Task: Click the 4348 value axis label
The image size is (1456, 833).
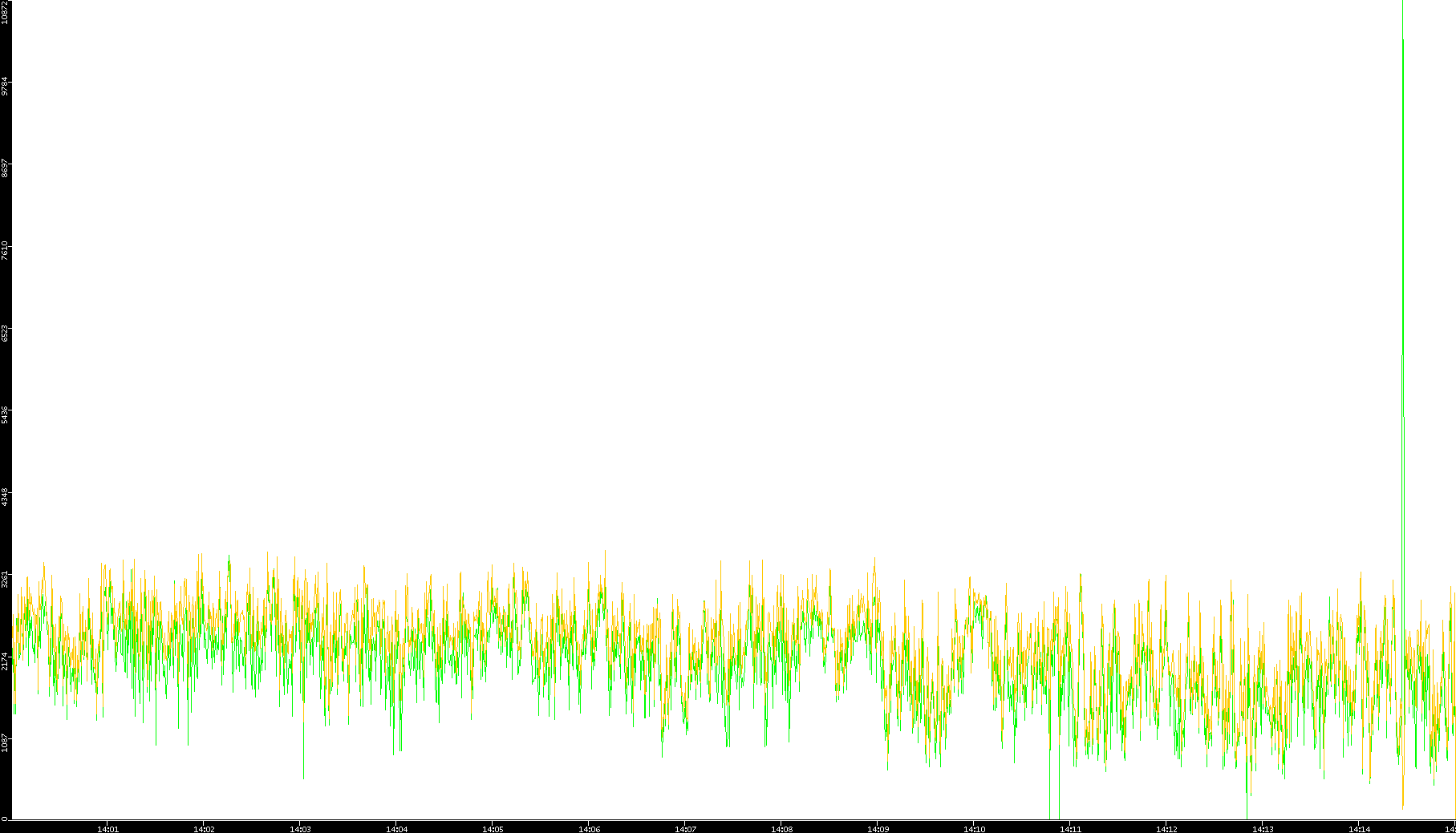Action: [x=5, y=498]
